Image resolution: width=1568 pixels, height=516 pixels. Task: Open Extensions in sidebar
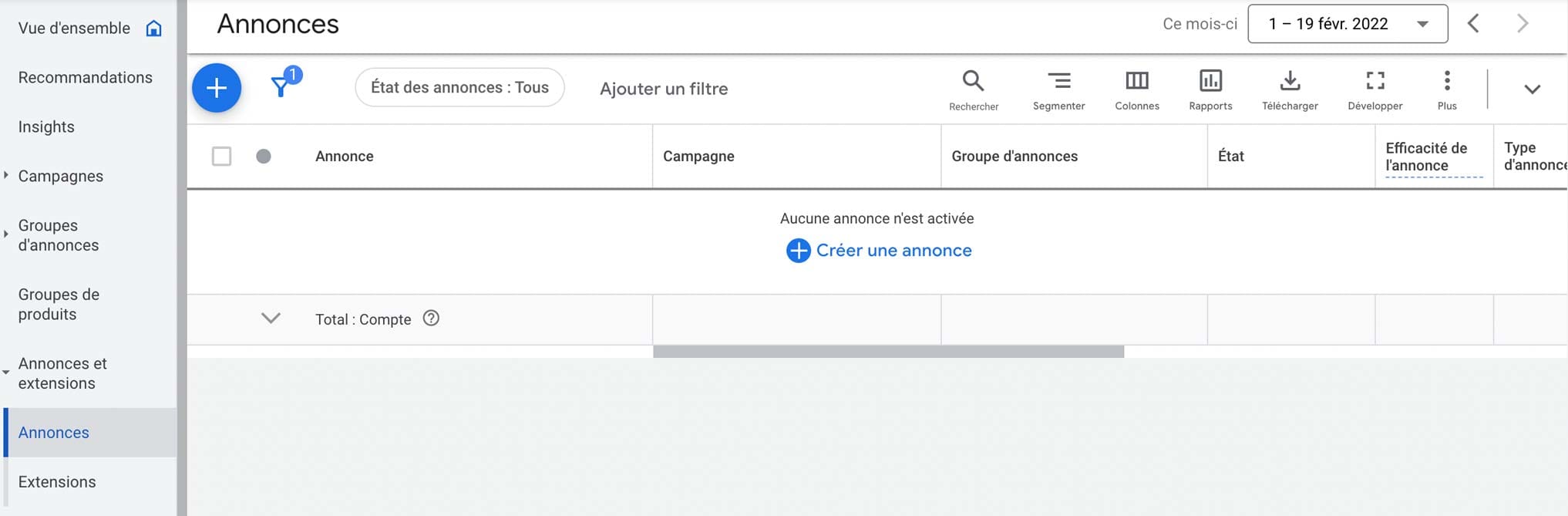pyautogui.click(x=57, y=481)
